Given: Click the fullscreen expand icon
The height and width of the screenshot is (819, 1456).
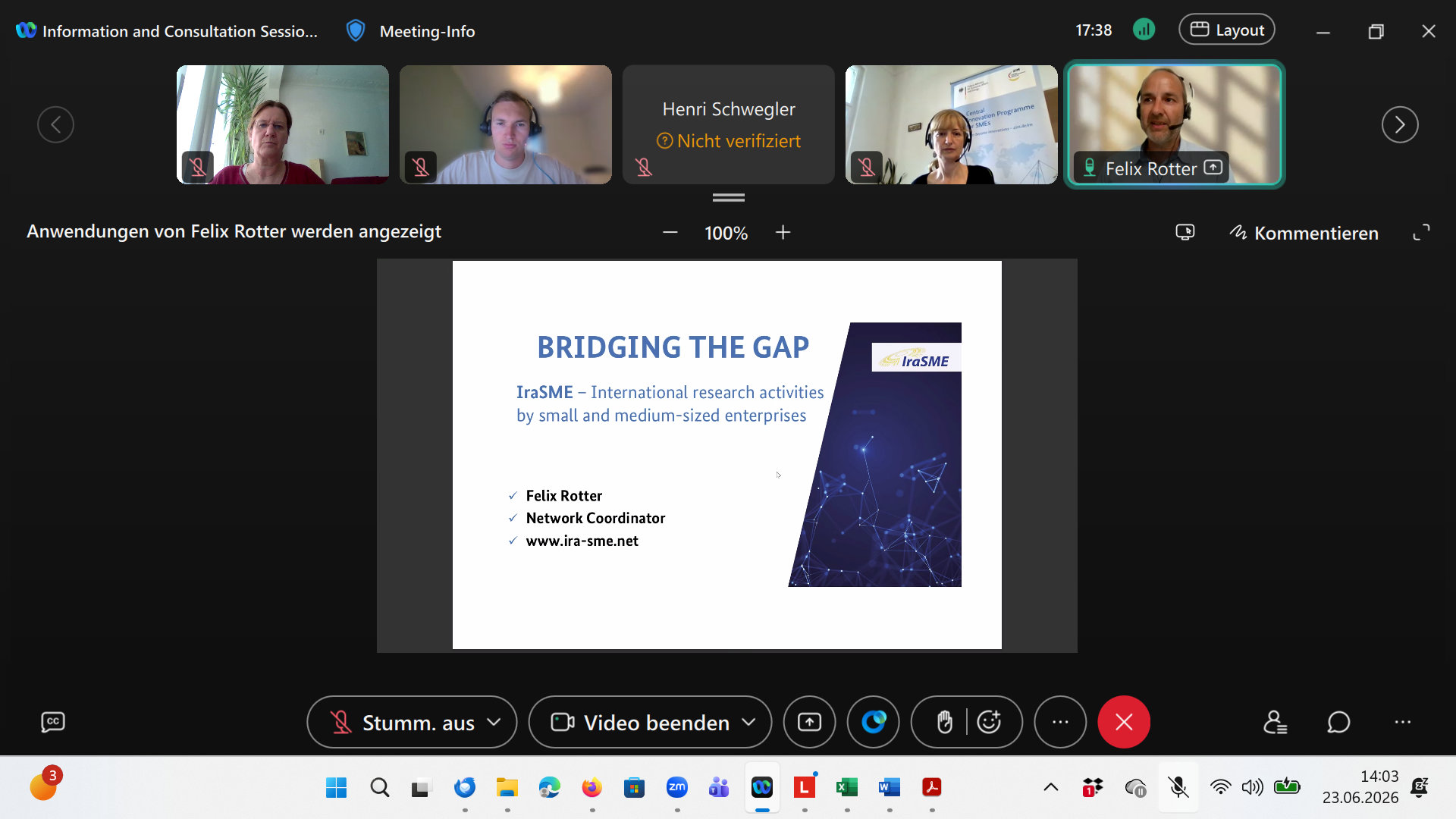Looking at the screenshot, I should 1421,233.
